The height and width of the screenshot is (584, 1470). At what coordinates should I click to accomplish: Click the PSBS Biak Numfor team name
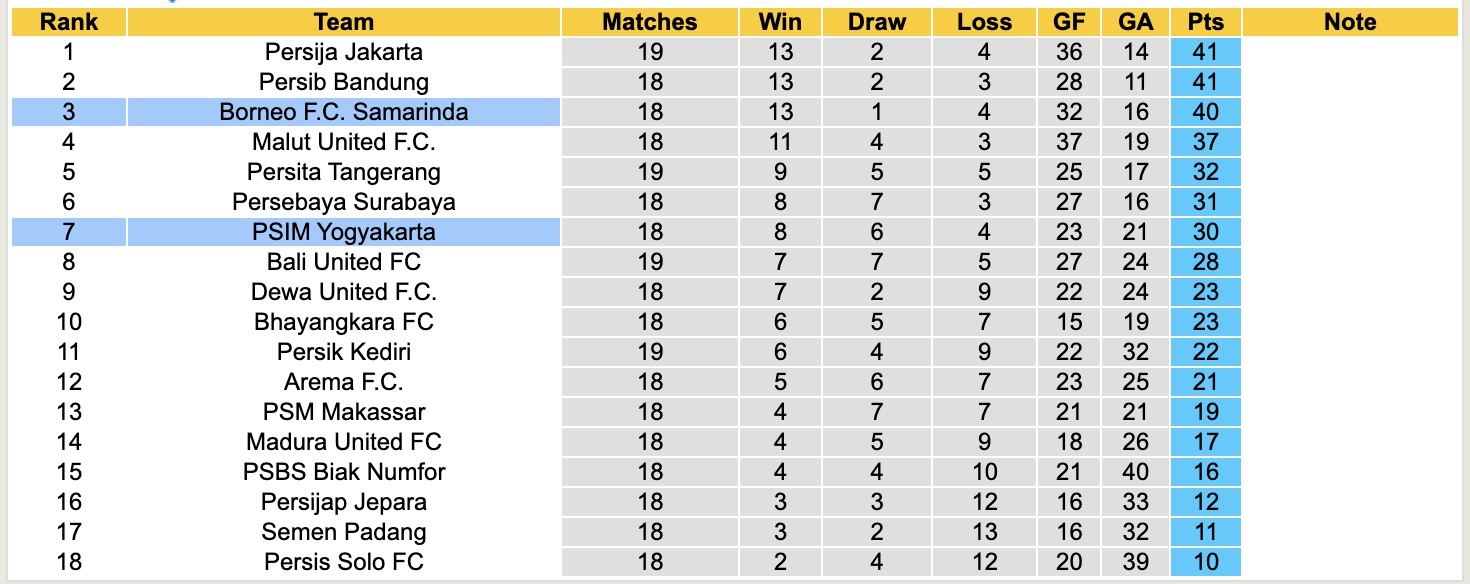coord(343,472)
